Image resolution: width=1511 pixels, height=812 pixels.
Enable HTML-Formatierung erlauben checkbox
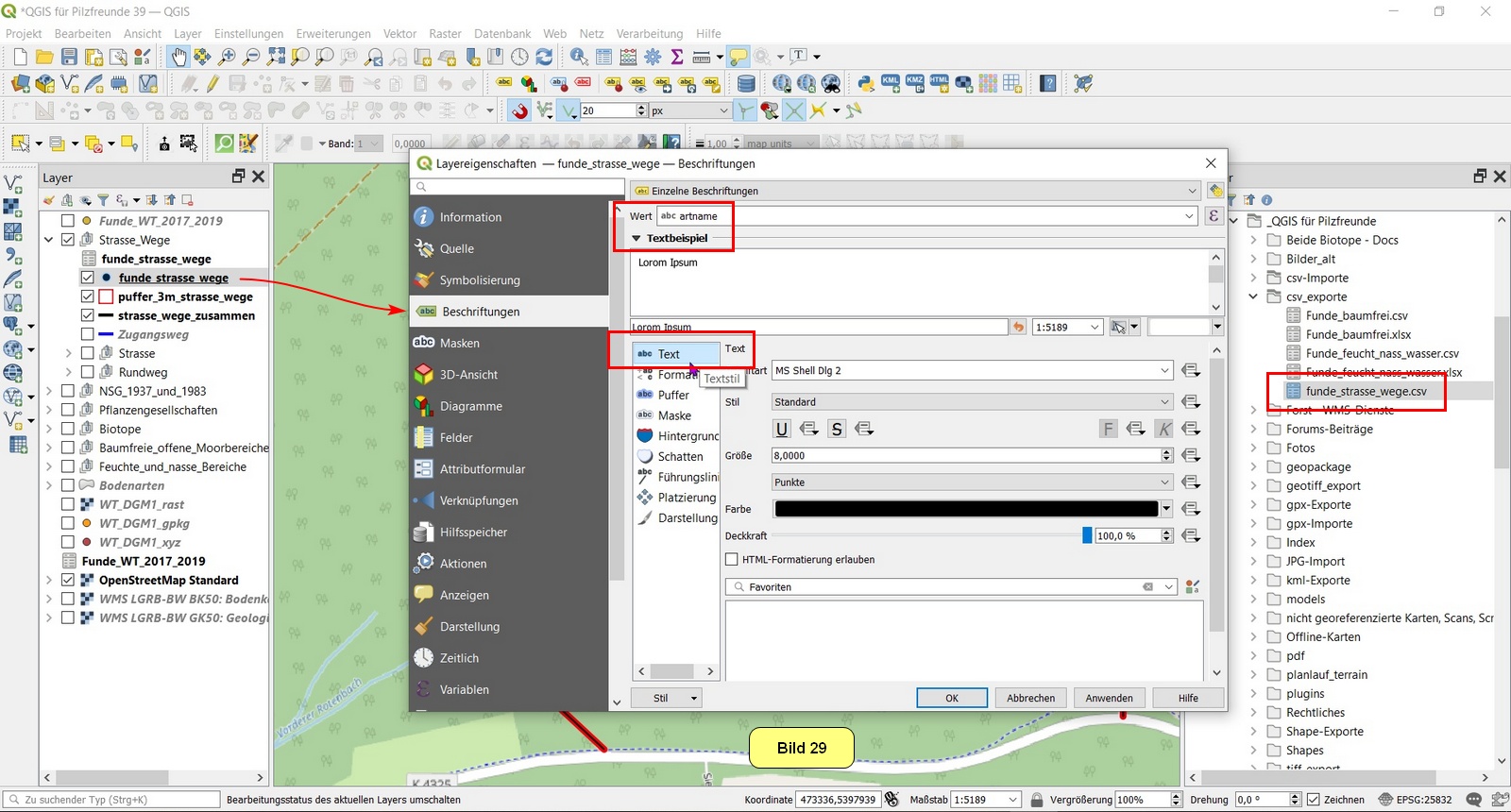(x=732, y=560)
